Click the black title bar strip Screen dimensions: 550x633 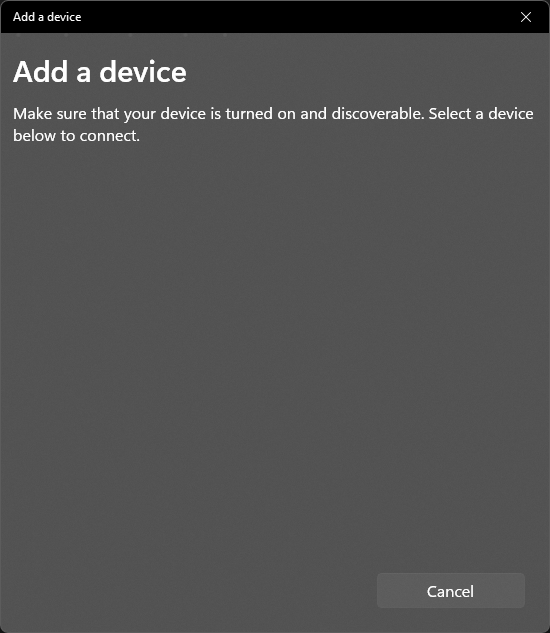click(x=275, y=17)
